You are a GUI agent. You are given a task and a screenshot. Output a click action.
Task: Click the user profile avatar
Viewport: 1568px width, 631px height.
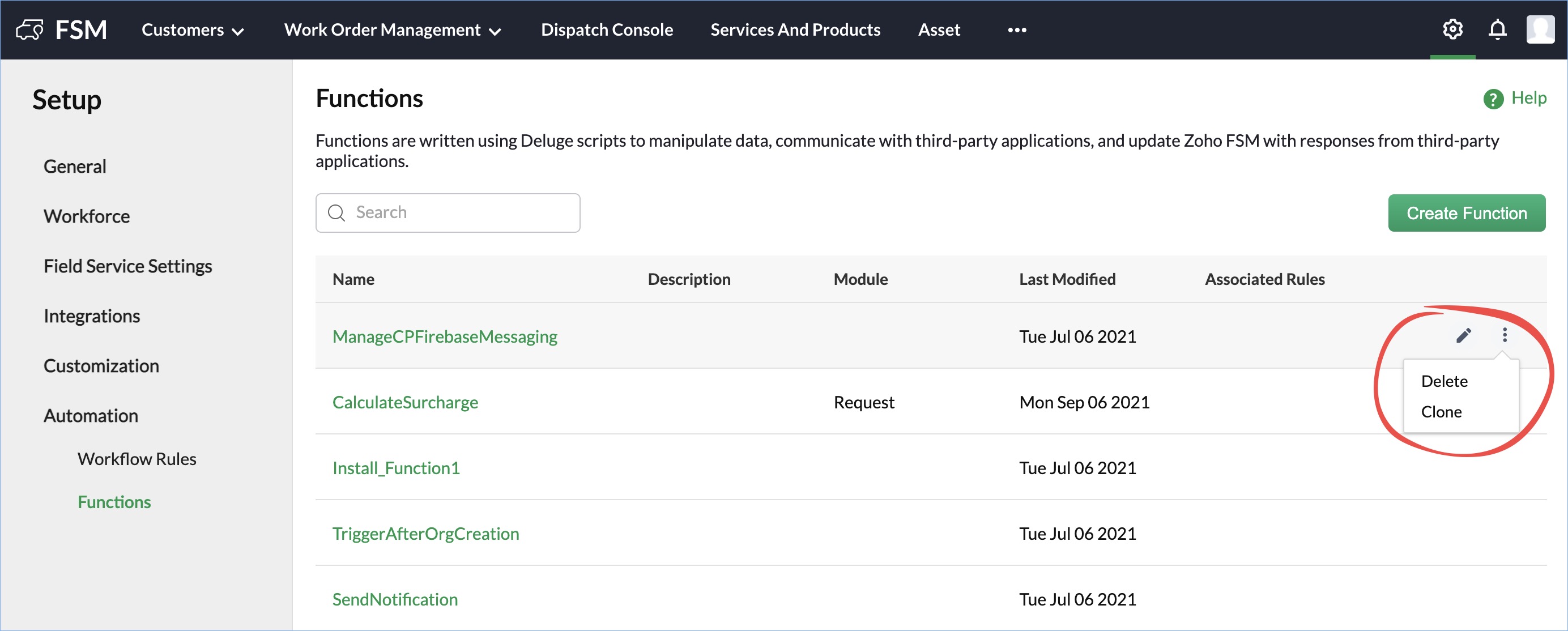coord(1540,29)
